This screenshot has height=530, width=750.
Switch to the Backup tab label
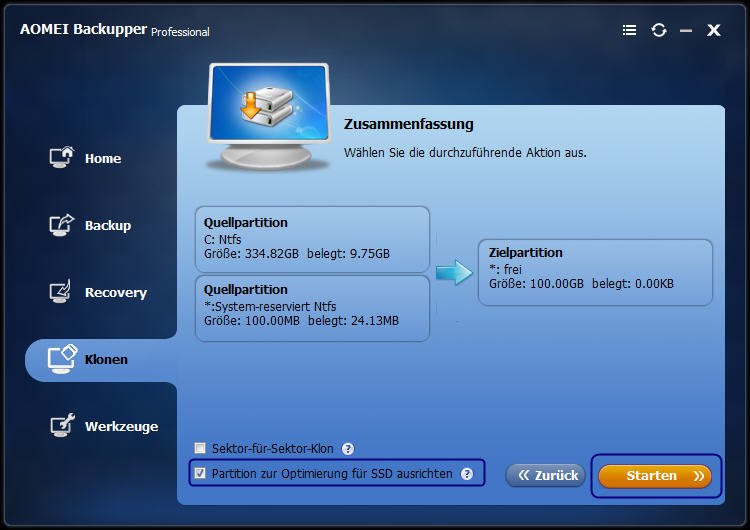108,225
